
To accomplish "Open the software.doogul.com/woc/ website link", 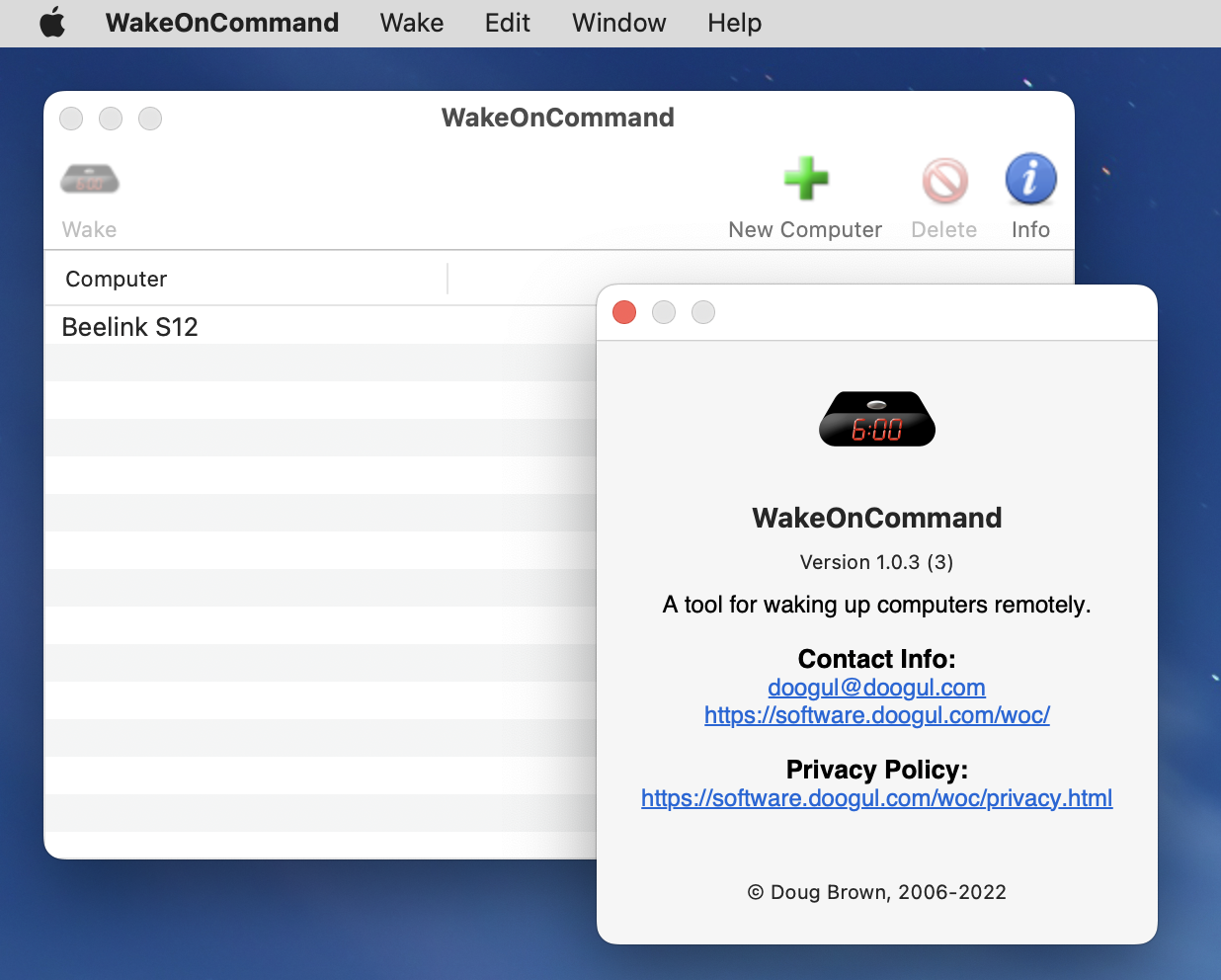I will [x=876, y=715].
